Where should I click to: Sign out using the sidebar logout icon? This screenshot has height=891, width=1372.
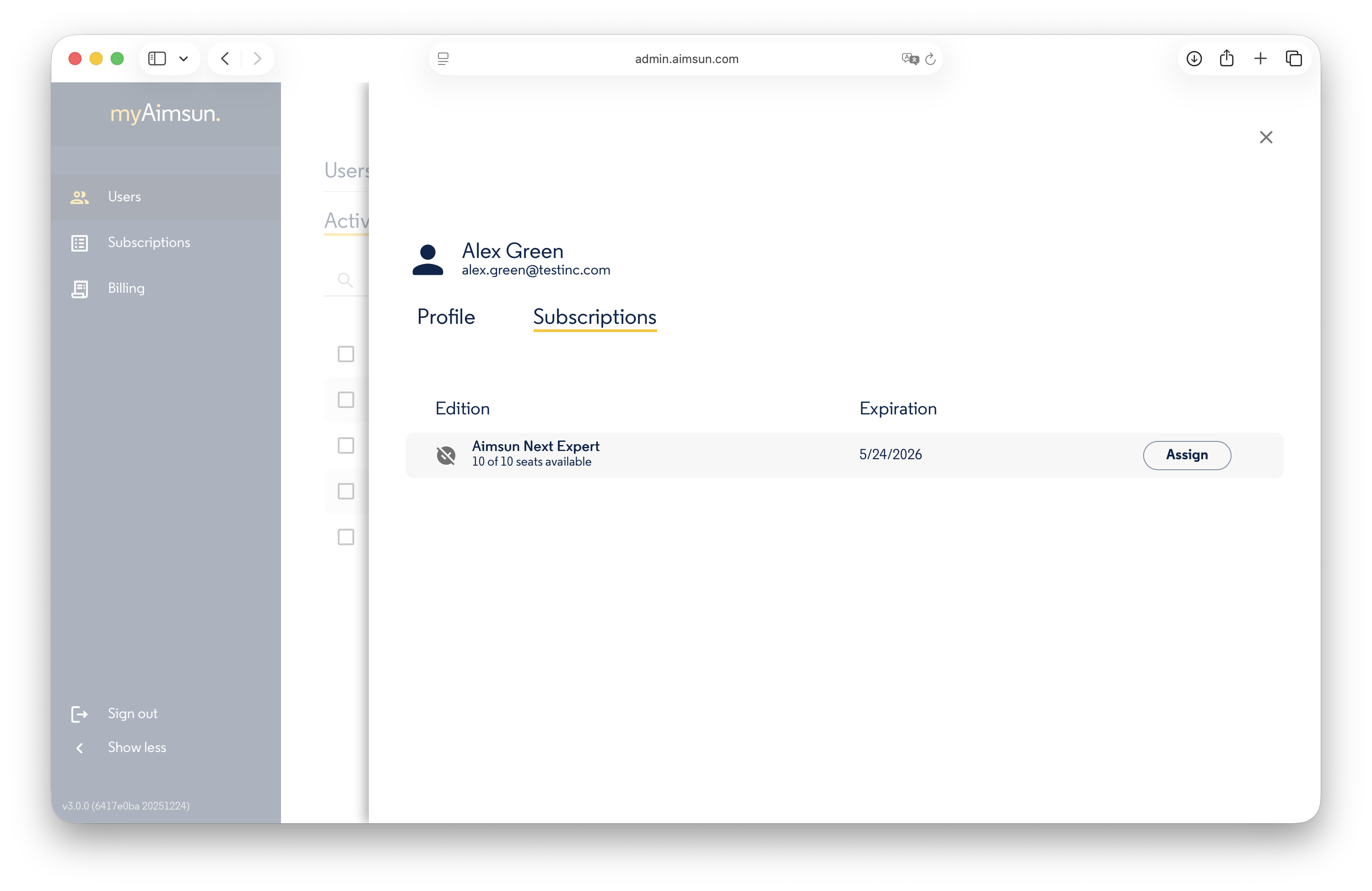[x=79, y=714]
